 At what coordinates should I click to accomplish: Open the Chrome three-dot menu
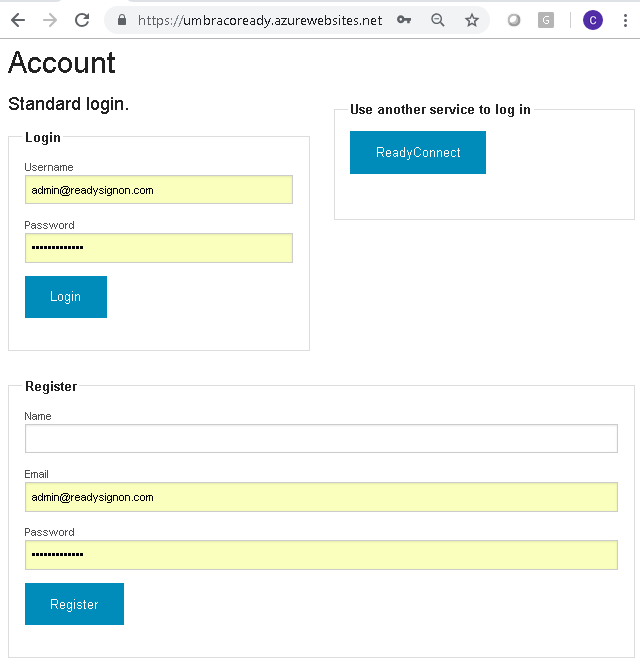click(625, 20)
